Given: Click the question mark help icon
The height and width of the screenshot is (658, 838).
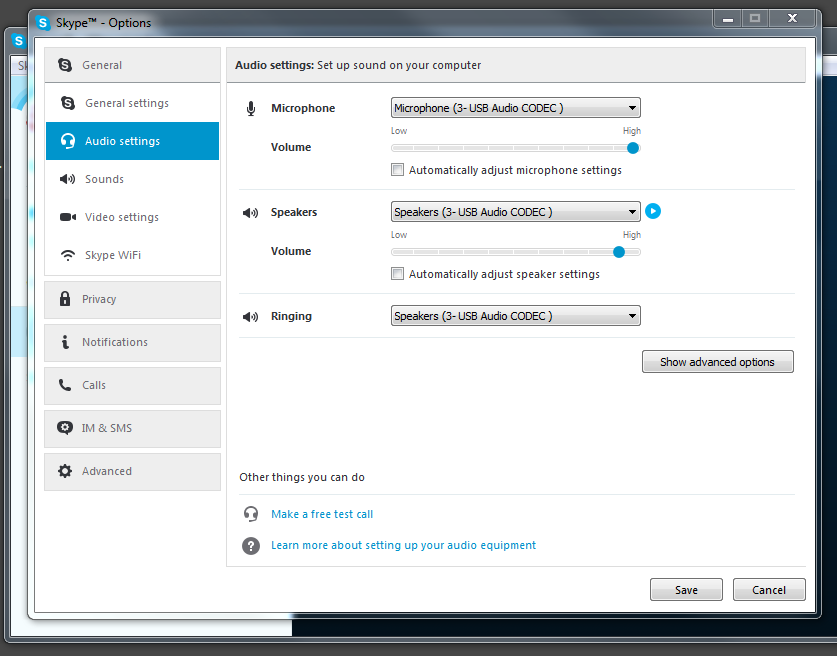Looking at the screenshot, I should pos(251,546).
